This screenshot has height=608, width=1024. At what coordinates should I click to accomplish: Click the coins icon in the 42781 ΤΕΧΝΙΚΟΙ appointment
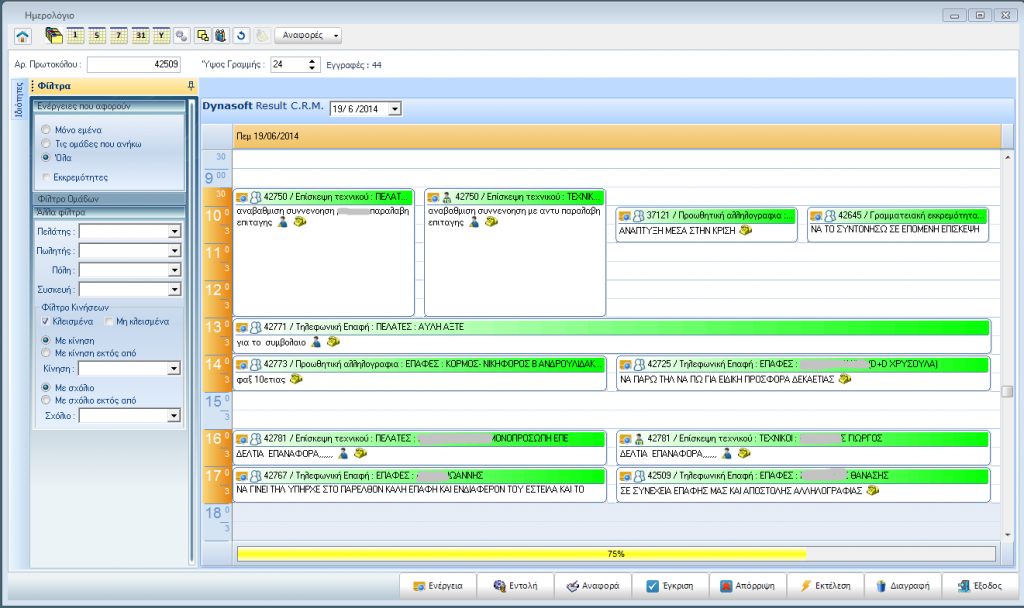pos(744,453)
